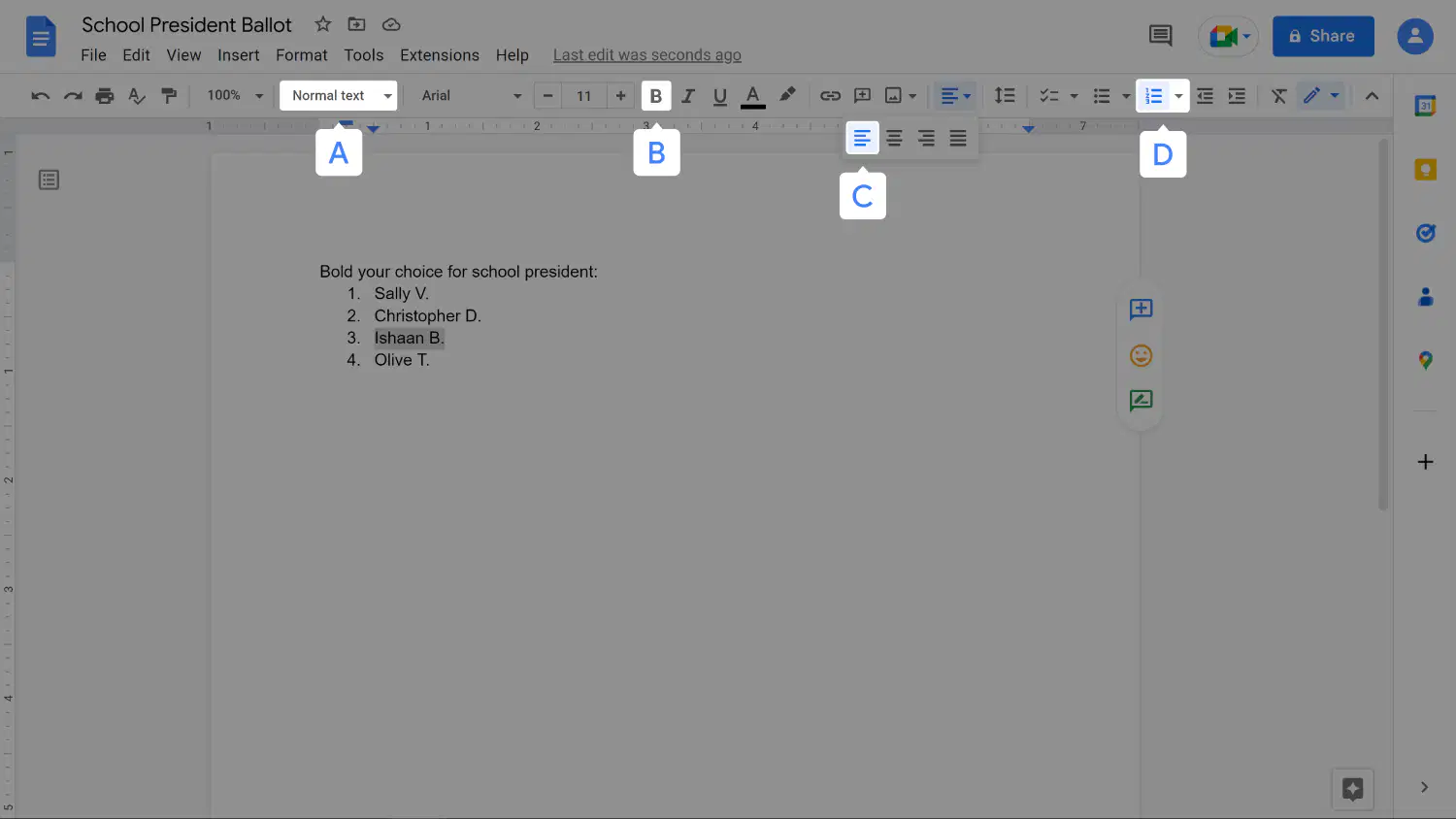Open the Format menu
1456x819 pixels.
pos(302,55)
